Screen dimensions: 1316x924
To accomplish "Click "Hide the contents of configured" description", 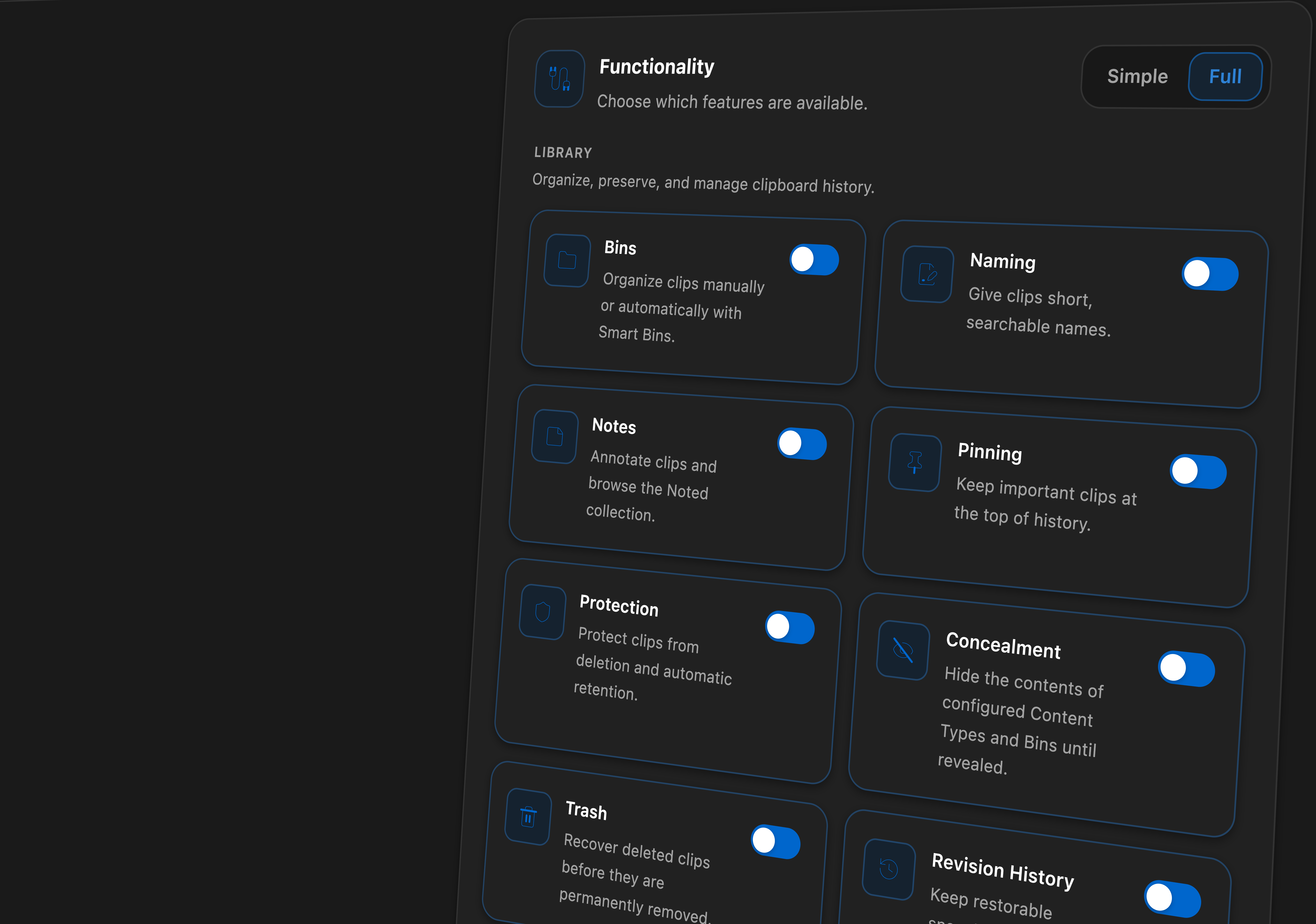I will (1020, 720).
